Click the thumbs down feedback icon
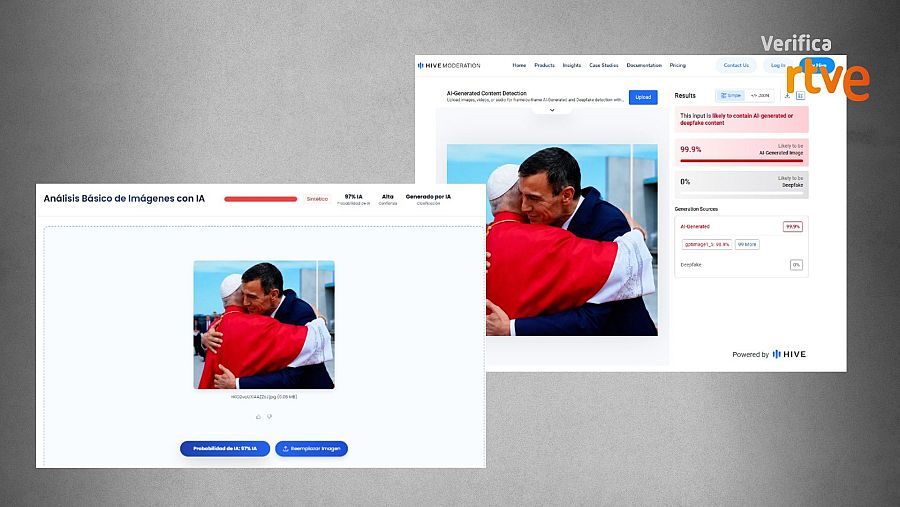Image resolution: width=900 pixels, height=507 pixels. (x=269, y=417)
